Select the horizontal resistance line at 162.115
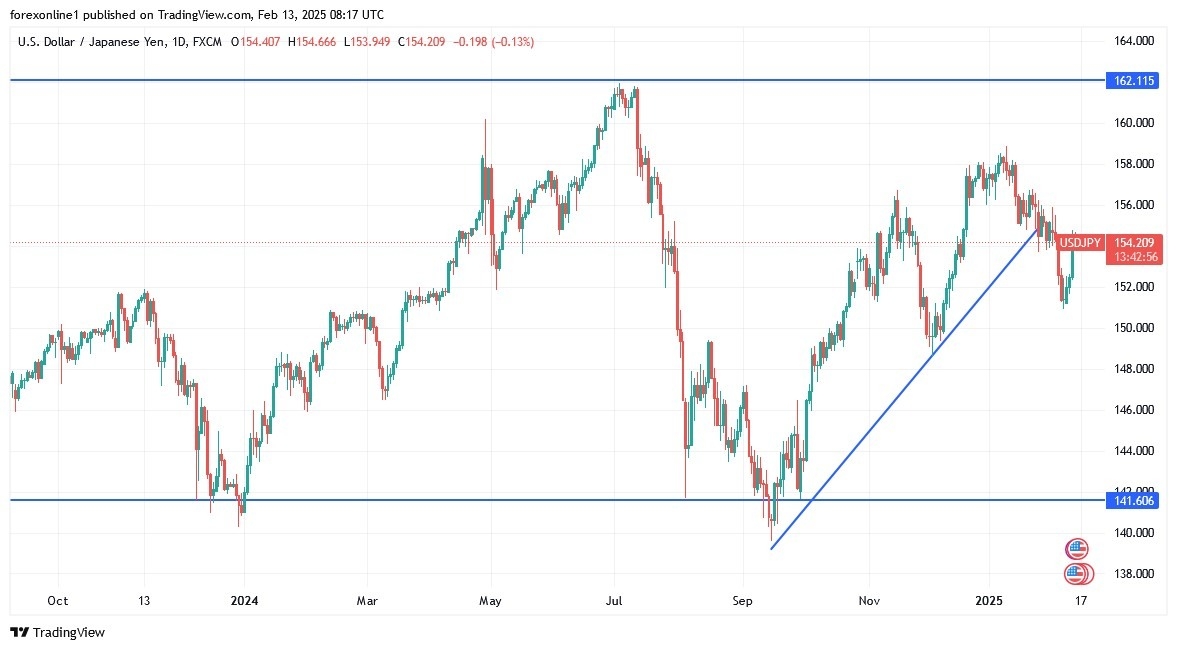 coord(400,79)
